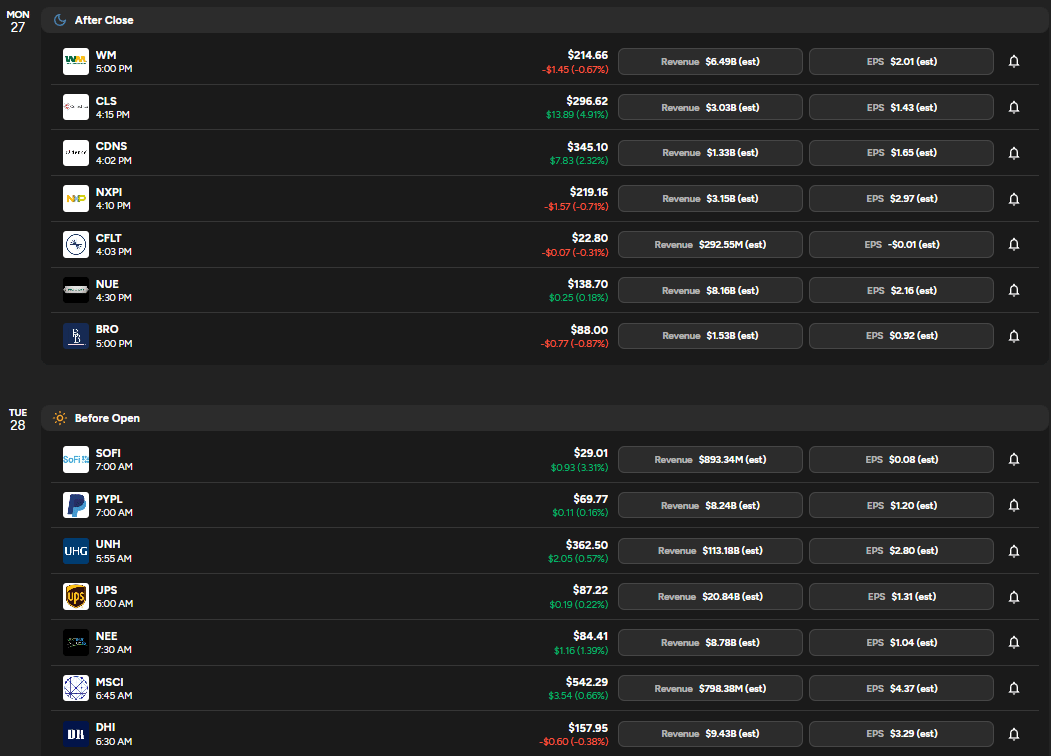Click the UHG logo icon
This screenshot has width=1051, height=756.
coord(76,551)
